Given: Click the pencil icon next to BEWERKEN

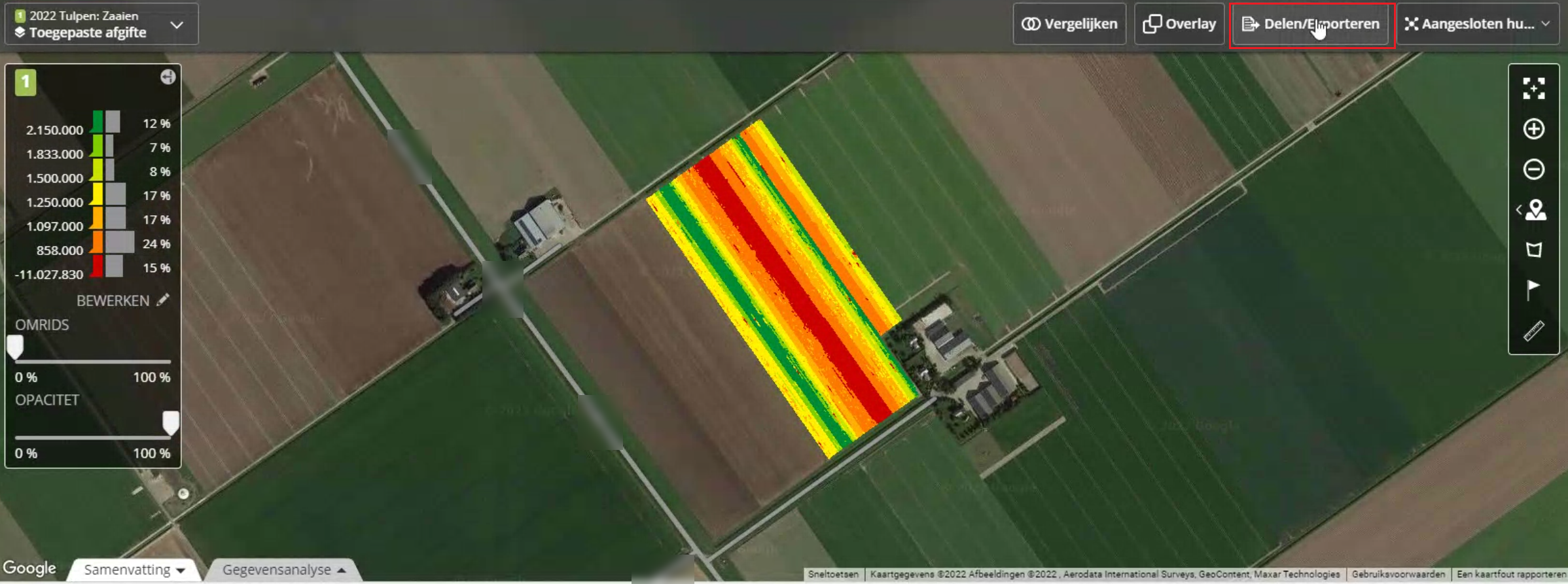Looking at the screenshot, I should point(163,300).
